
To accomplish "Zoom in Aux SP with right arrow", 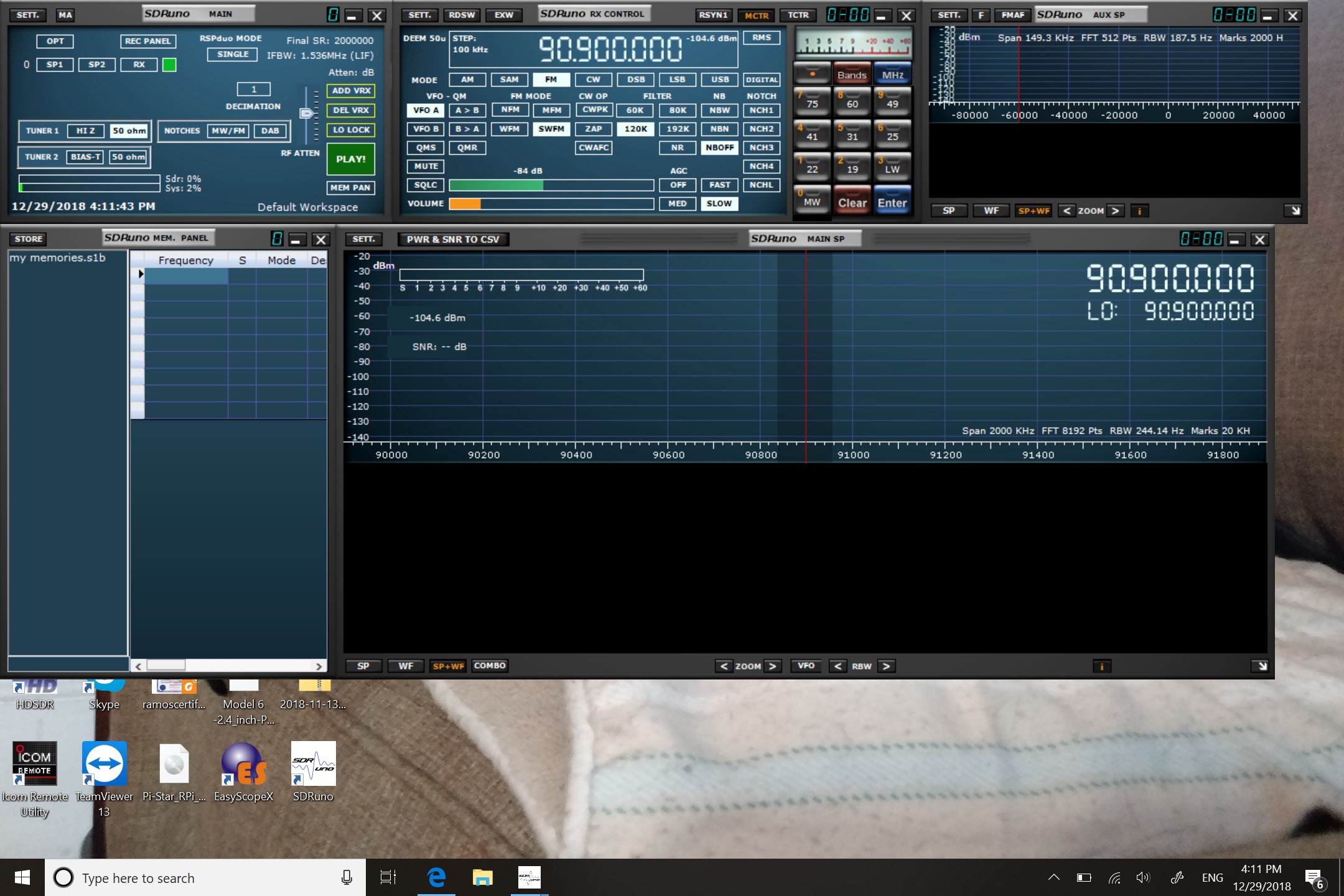I will [x=1115, y=211].
